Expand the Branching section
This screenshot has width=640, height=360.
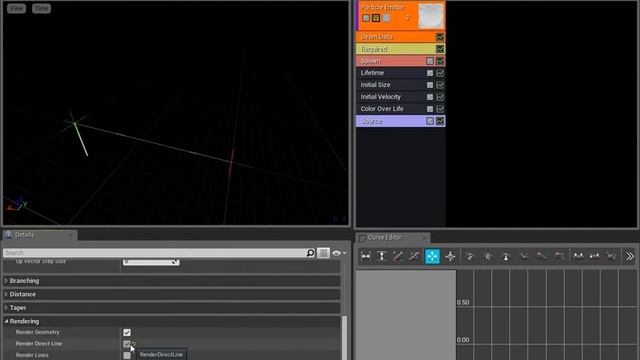tap(6, 281)
